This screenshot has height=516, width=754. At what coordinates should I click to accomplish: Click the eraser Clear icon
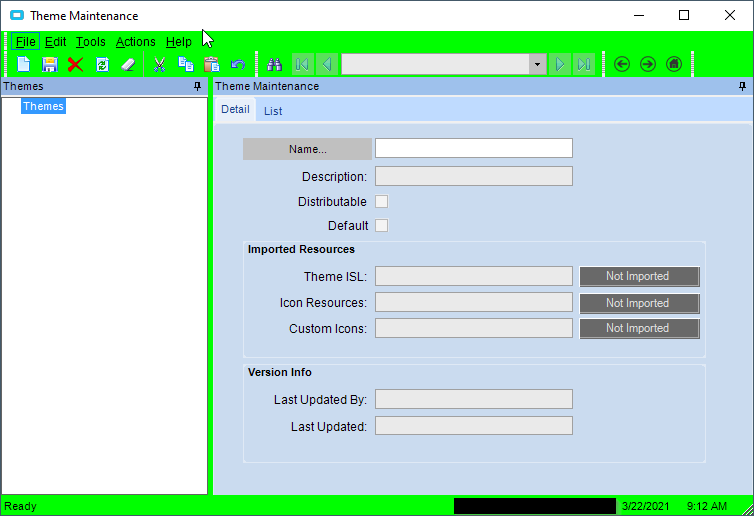point(128,64)
